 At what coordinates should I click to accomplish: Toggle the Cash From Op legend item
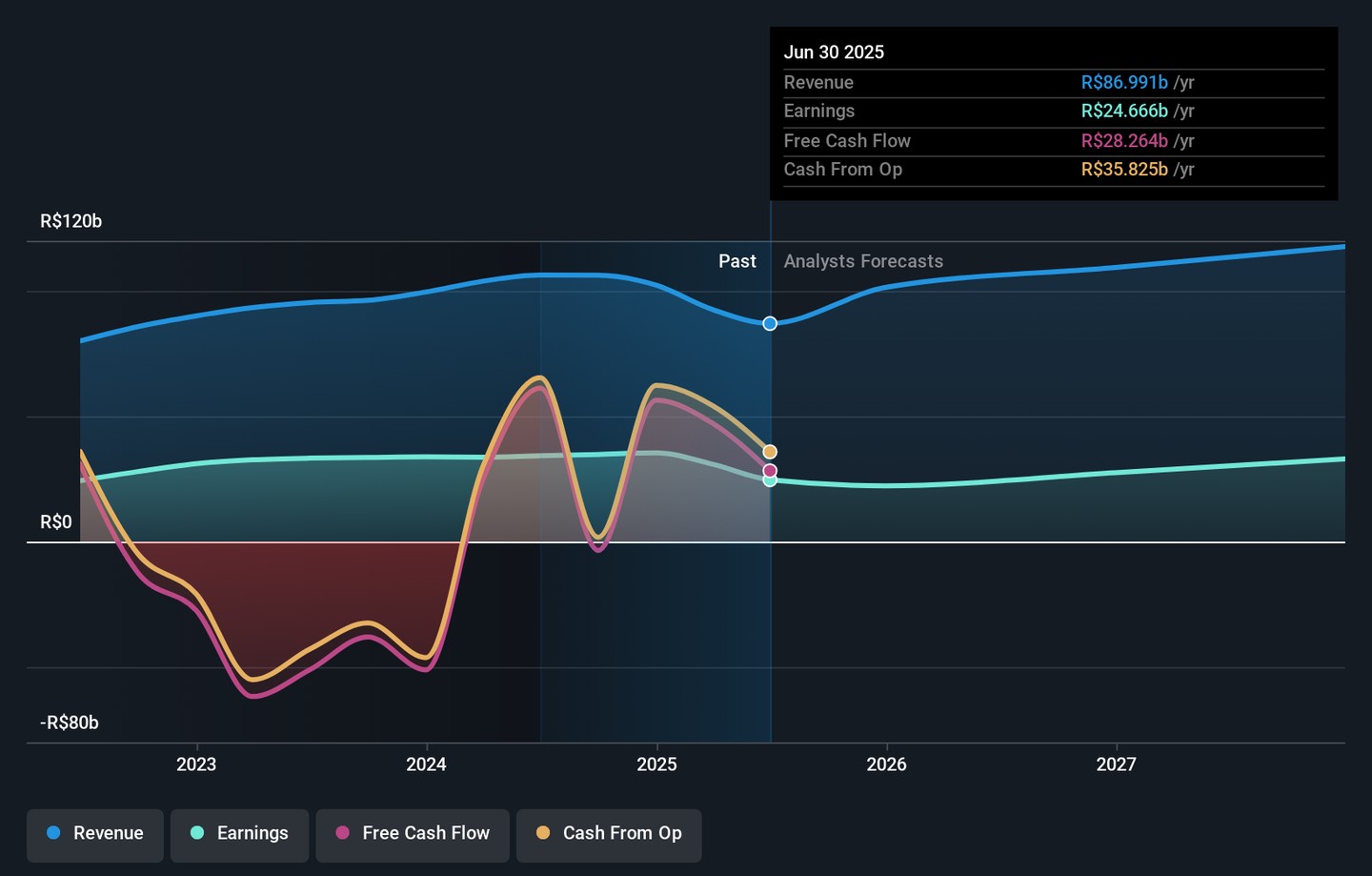tap(609, 833)
